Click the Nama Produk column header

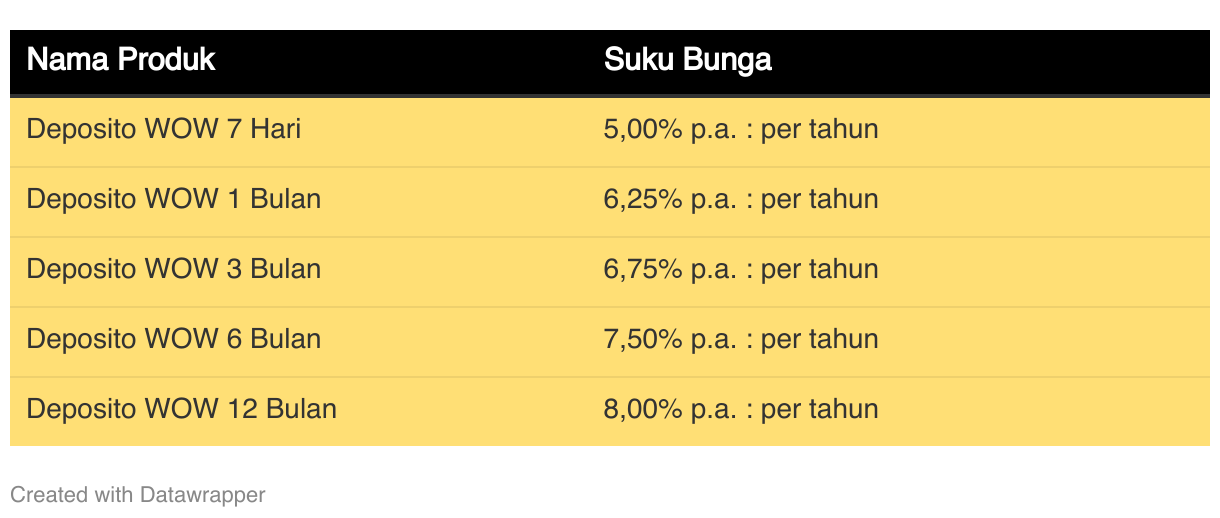121,60
